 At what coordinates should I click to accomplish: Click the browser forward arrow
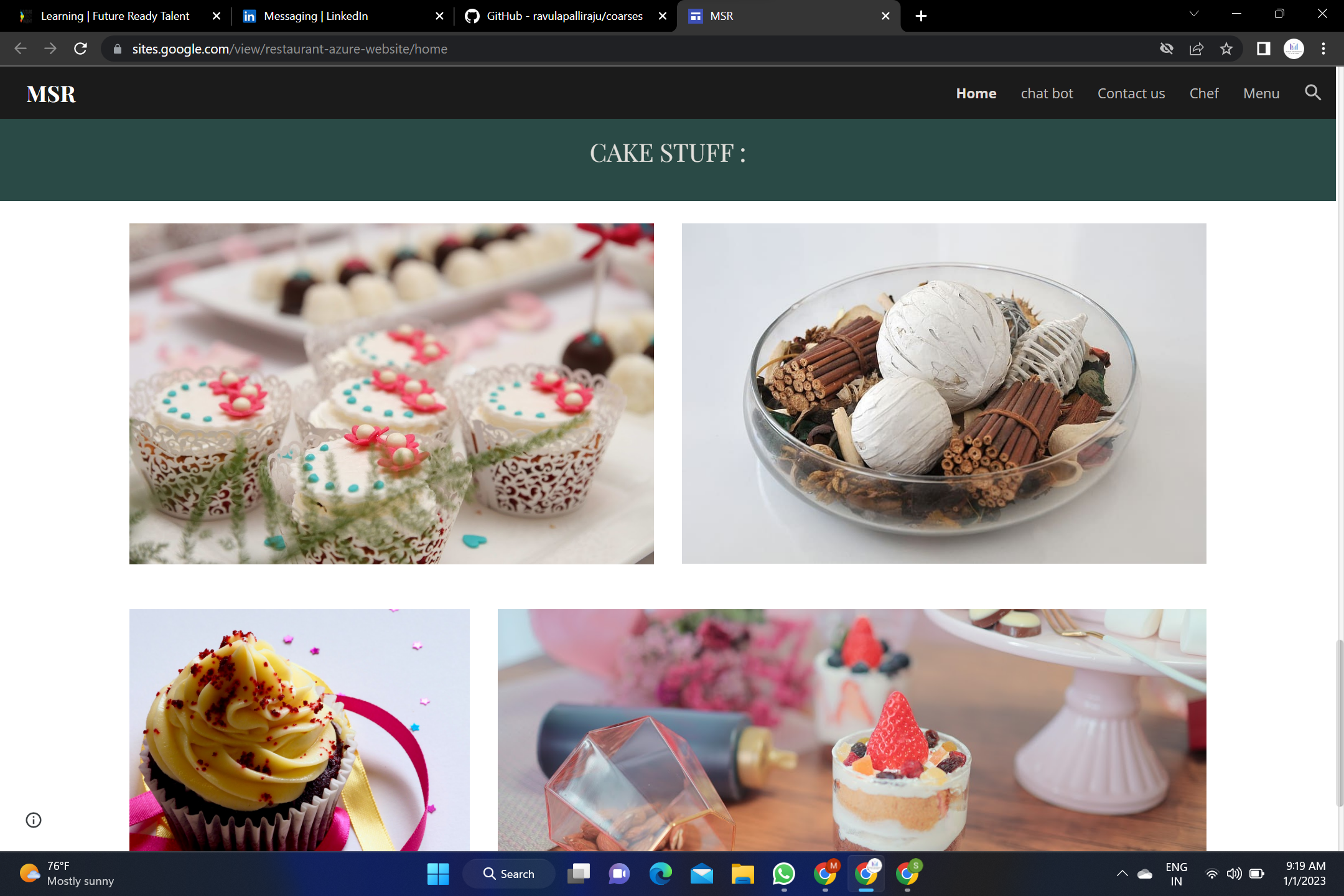(x=50, y=49)
